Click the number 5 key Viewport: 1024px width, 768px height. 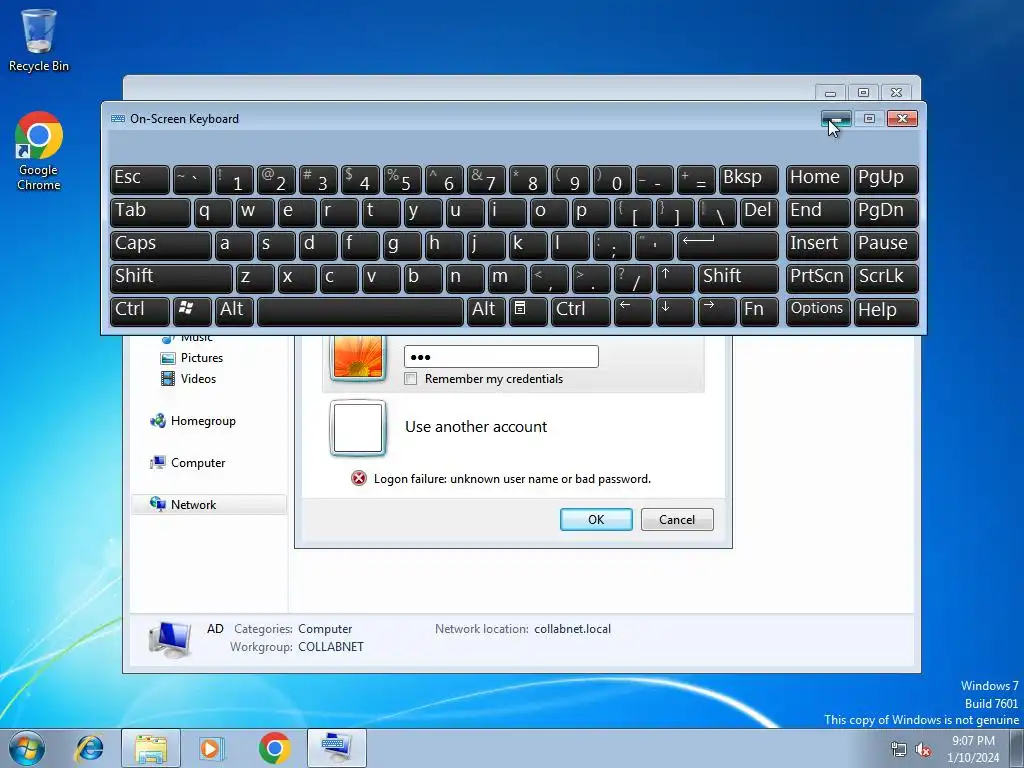tap(402, 180)
